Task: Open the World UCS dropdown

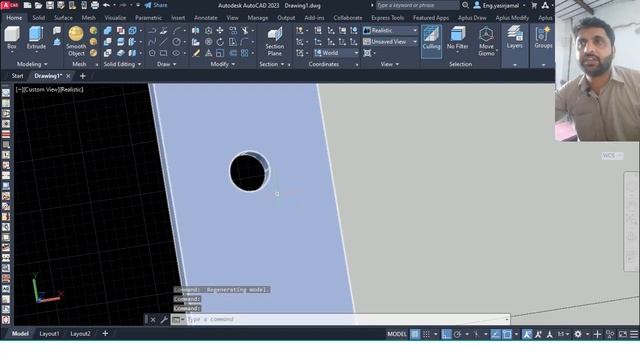Action: click(x=336, y=53)
